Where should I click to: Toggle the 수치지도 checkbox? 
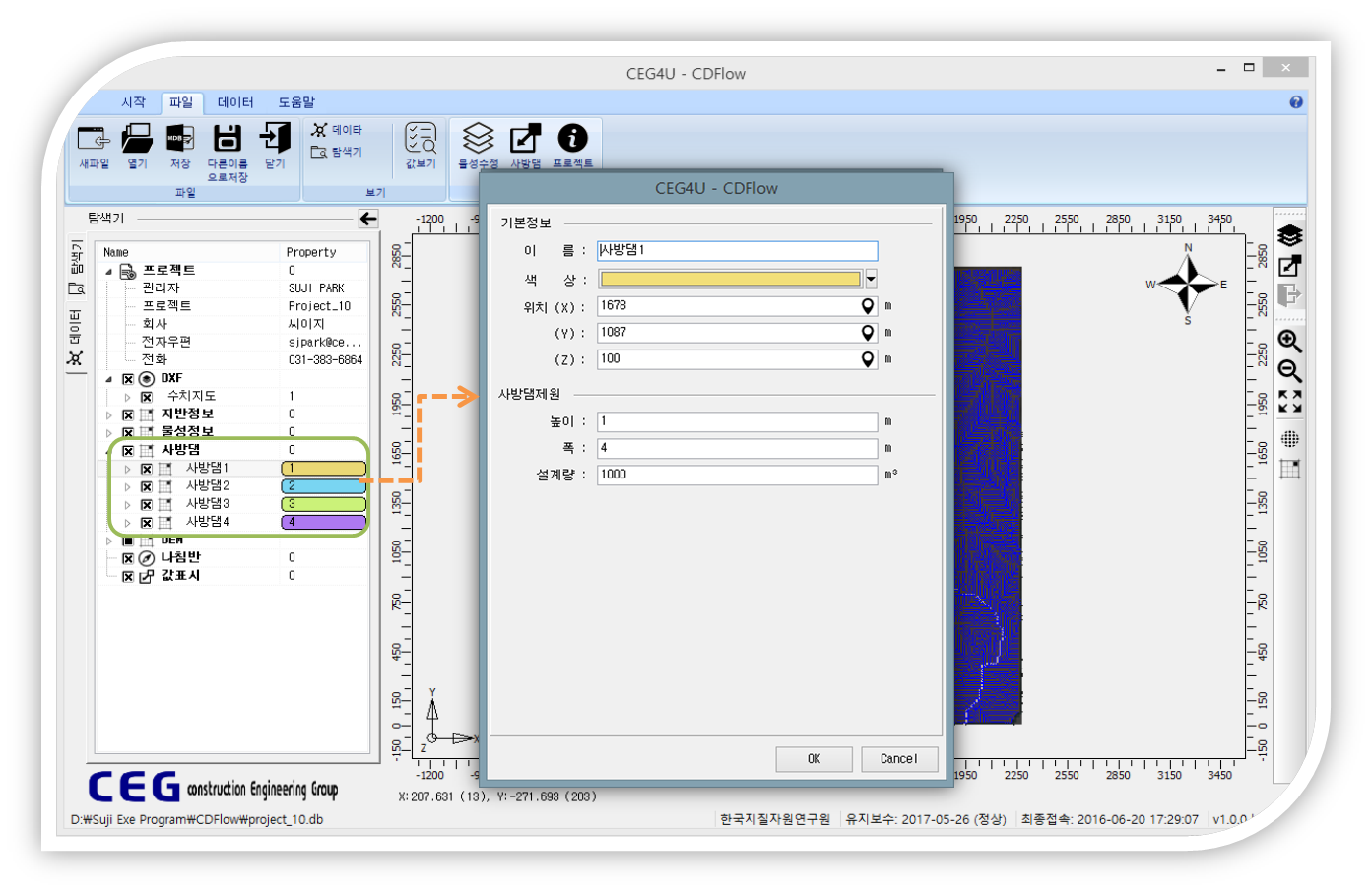click(147, 397)
